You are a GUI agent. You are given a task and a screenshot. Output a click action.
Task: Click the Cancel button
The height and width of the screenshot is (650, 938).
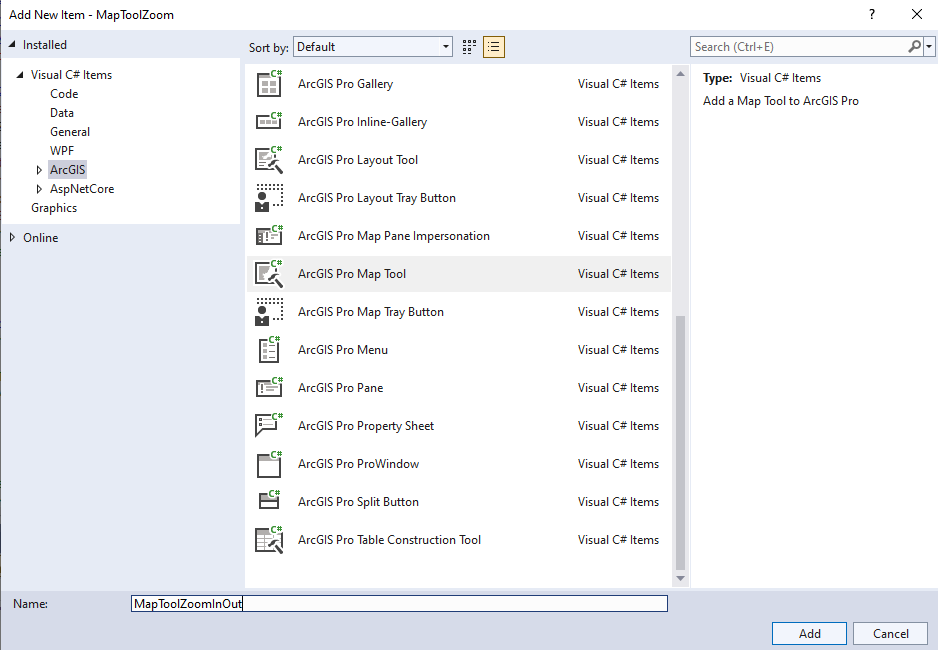pyautogui.click(x=890, y=634)
